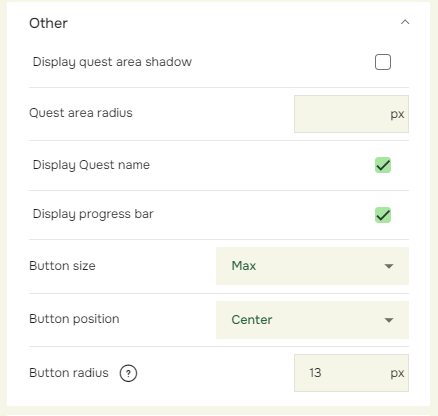Click the Button radius label text
Viewport: 438px width, 416px height.
(69, 373)
